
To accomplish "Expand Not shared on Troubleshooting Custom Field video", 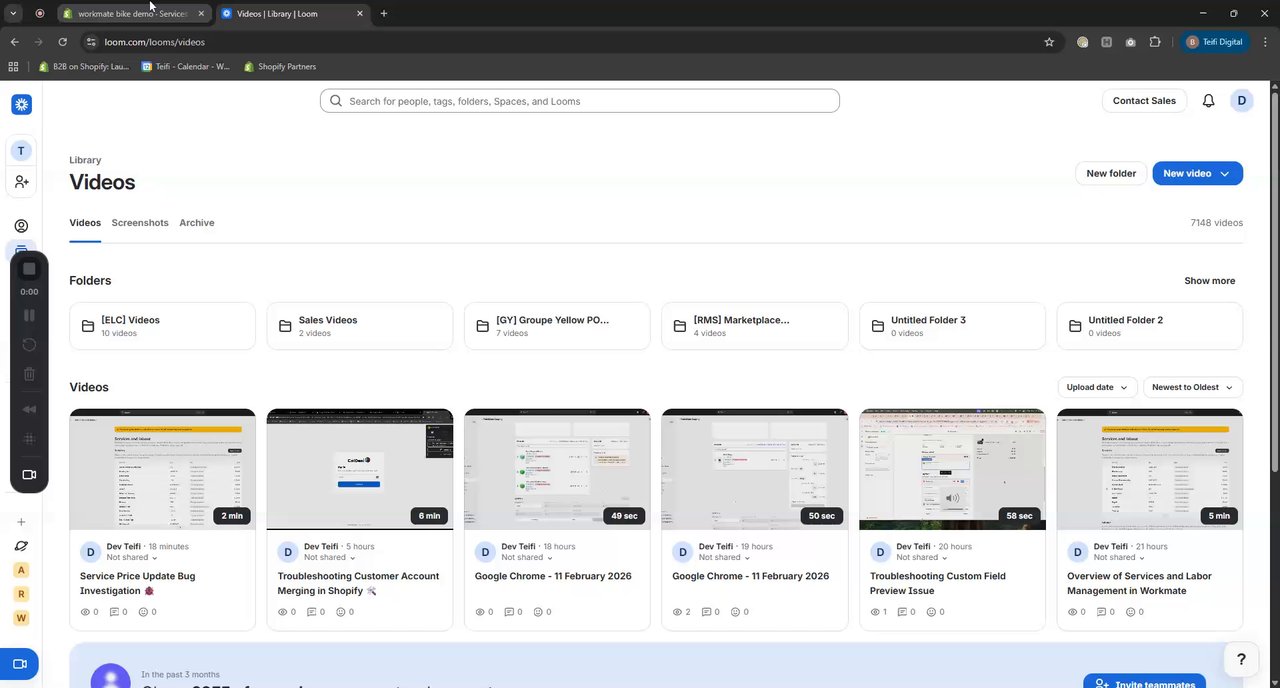I will [x=922, y=557].
